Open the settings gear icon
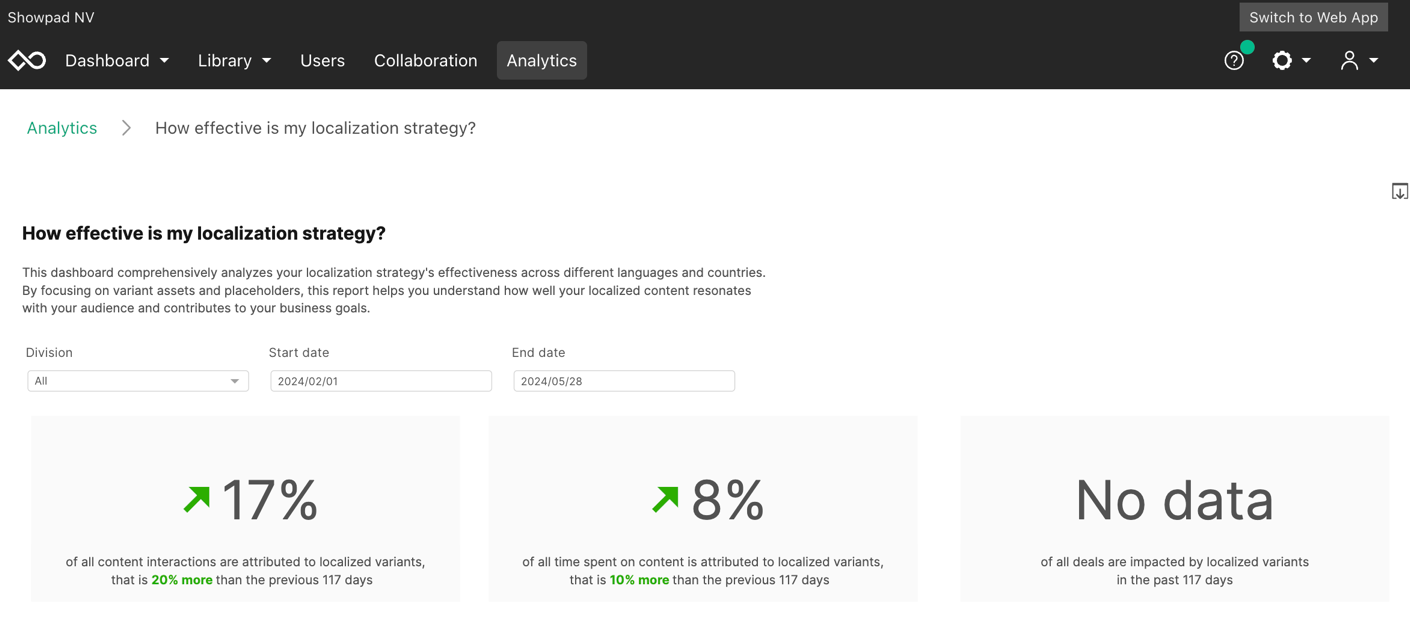Image resolution: width=1410 pixels, height=620 pixels. (x=1282, y=61)
